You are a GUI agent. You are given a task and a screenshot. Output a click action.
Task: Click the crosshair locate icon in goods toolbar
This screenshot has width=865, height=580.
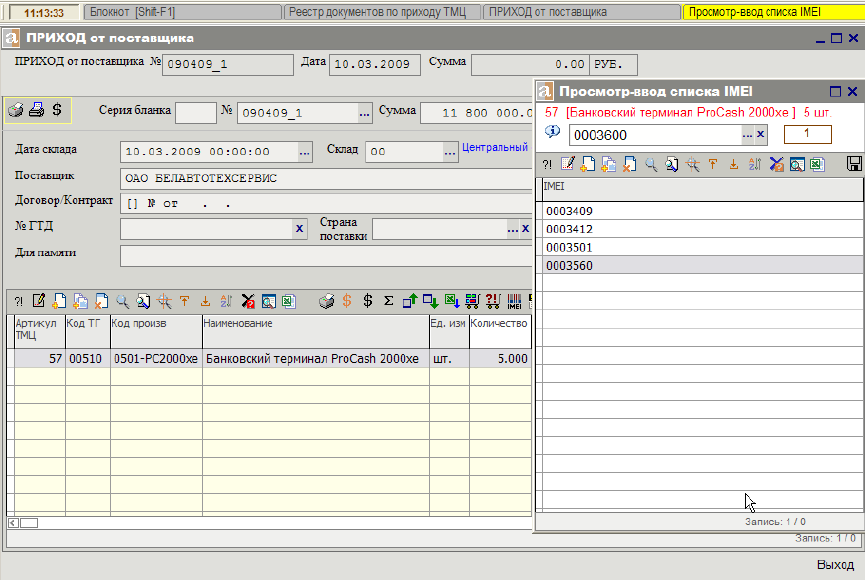pyautogui.click(x=164, y=301)
